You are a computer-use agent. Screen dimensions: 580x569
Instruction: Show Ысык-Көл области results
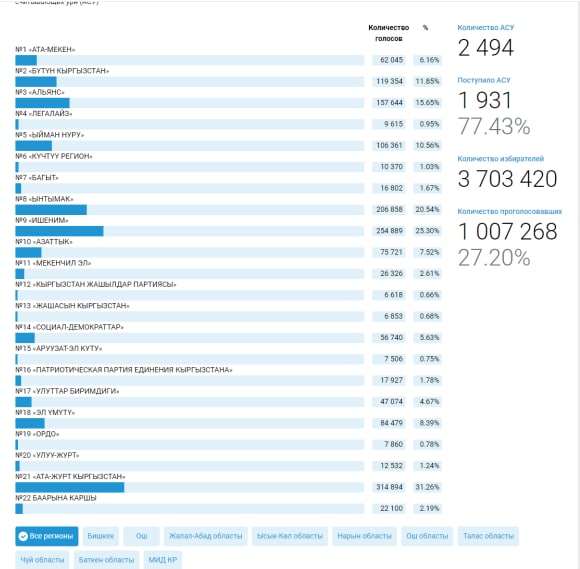290,536
